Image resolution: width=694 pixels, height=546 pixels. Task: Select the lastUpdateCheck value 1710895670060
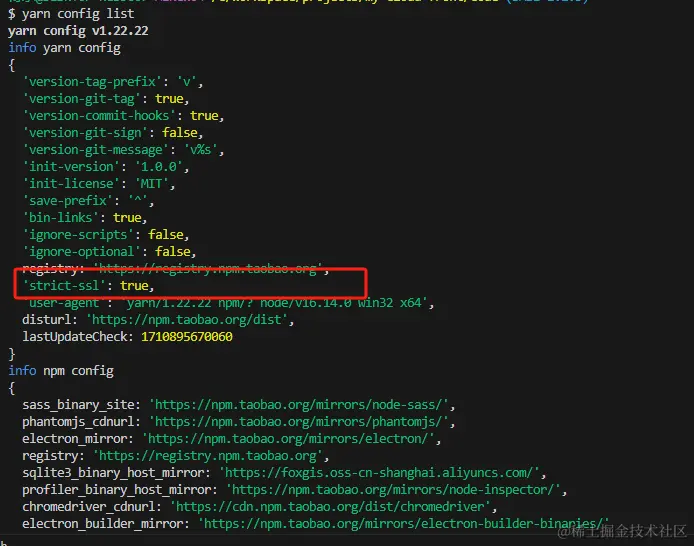tap(187, 337)
